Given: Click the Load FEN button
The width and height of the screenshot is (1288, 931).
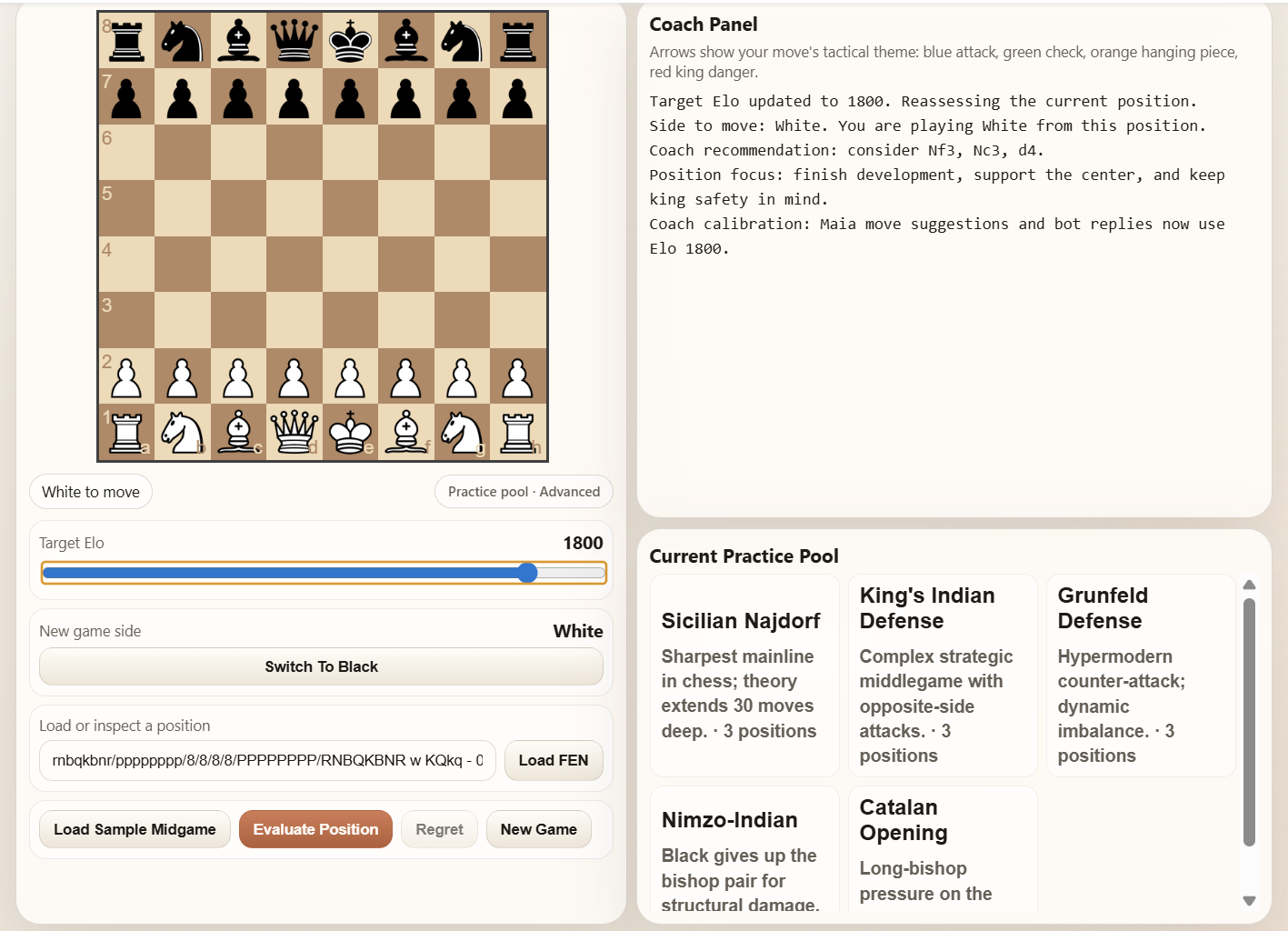Looking at the screenshot, I should [x=554, y=760].
